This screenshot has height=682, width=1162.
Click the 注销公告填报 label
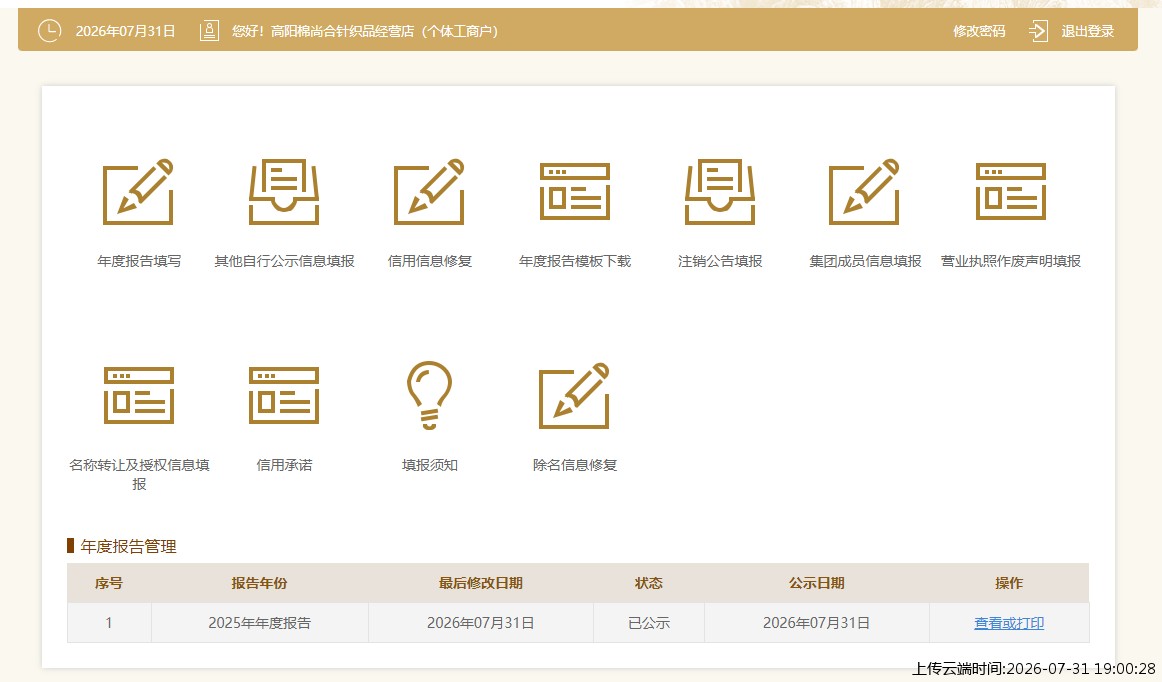tap(720, 261)
